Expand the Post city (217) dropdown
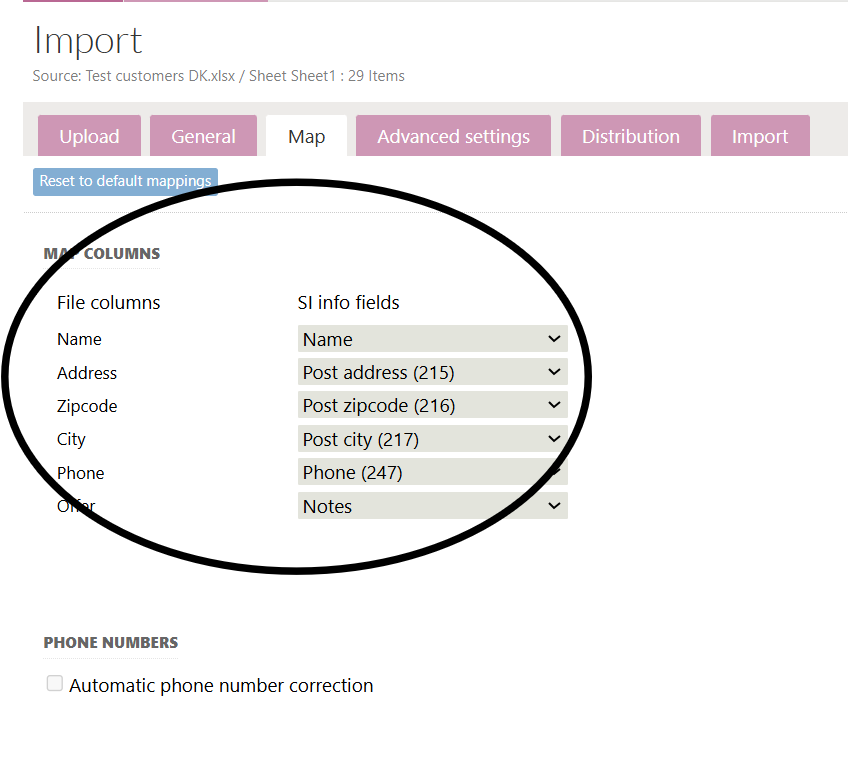Image resolution: width=848 pixels, height=775 pixels. 432,439
